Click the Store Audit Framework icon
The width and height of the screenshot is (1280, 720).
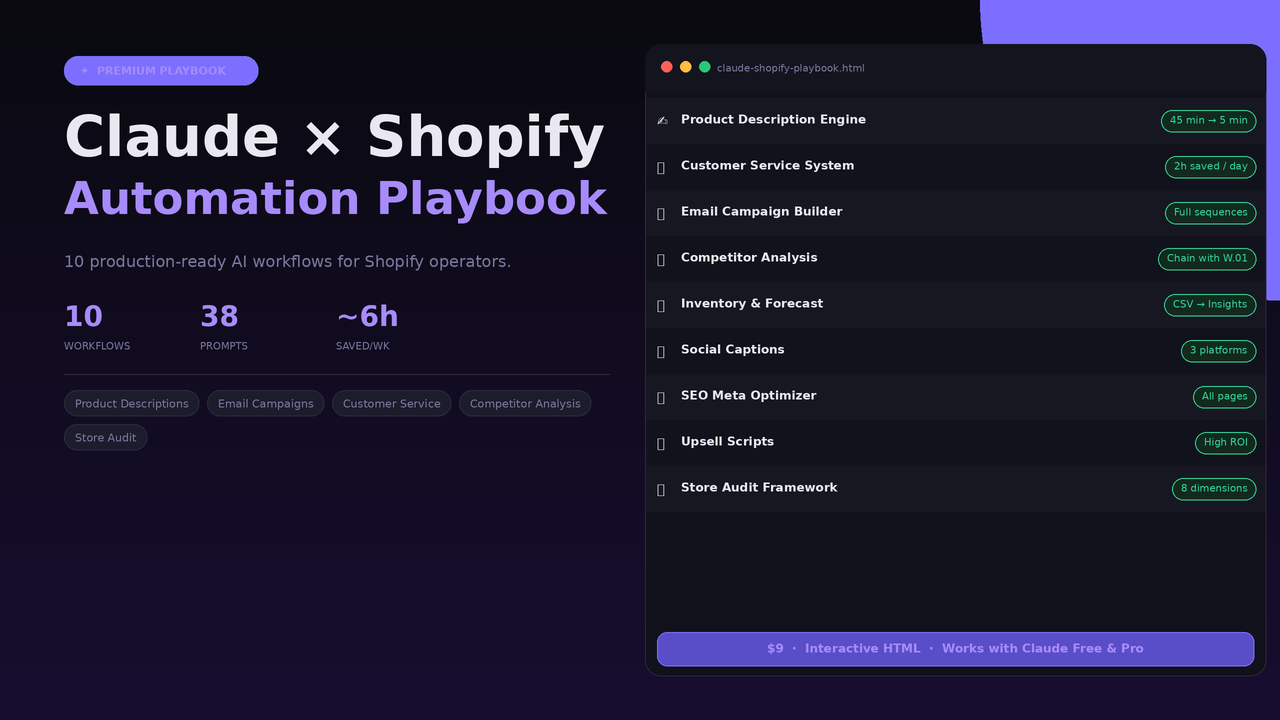coord(660,489)
